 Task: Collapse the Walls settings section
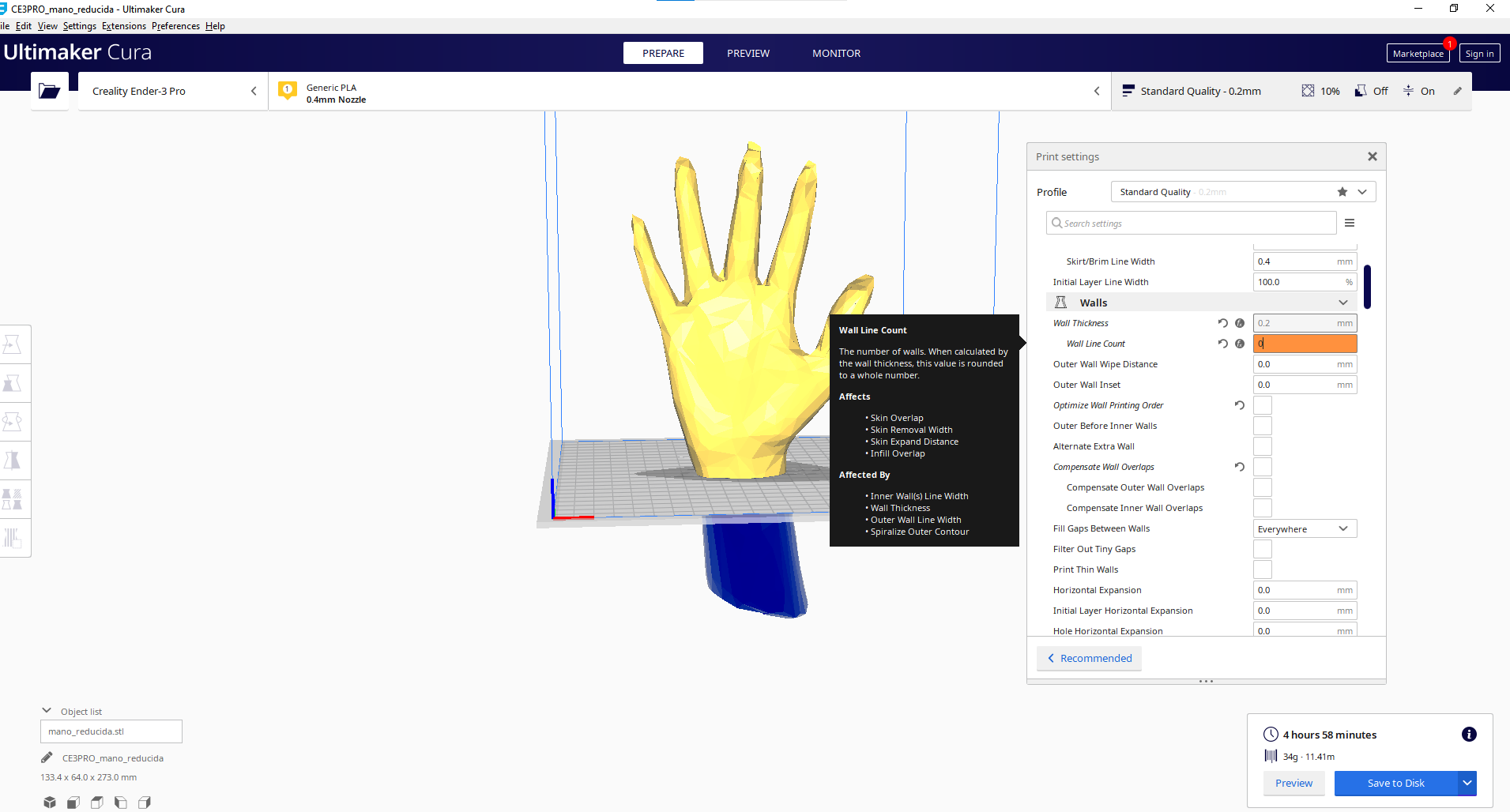coord(1342,303)
